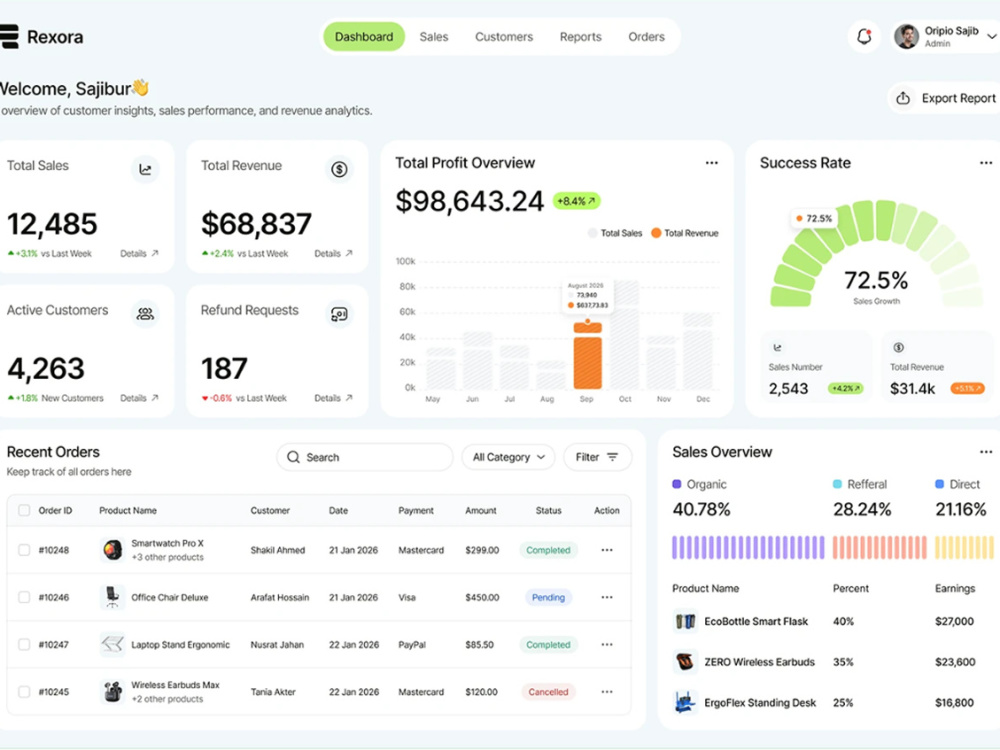
Task: Open the Customers tab
Action: pos(504,36)
